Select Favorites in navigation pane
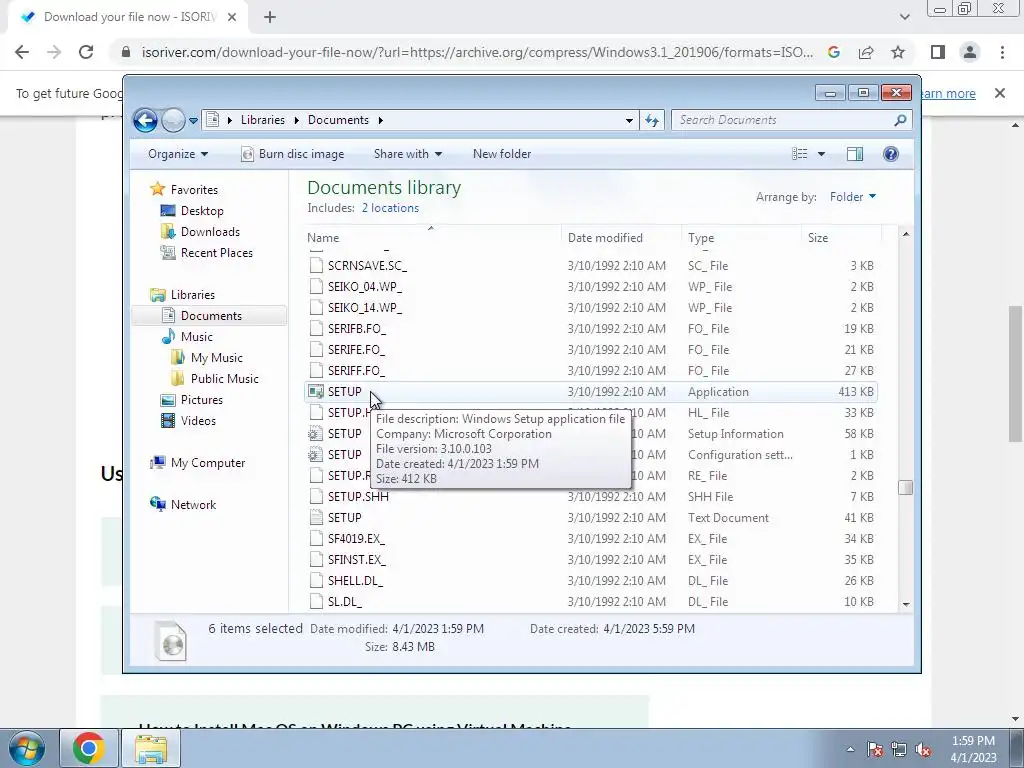The image size is (1024, 768). click(x=194, y=190)
